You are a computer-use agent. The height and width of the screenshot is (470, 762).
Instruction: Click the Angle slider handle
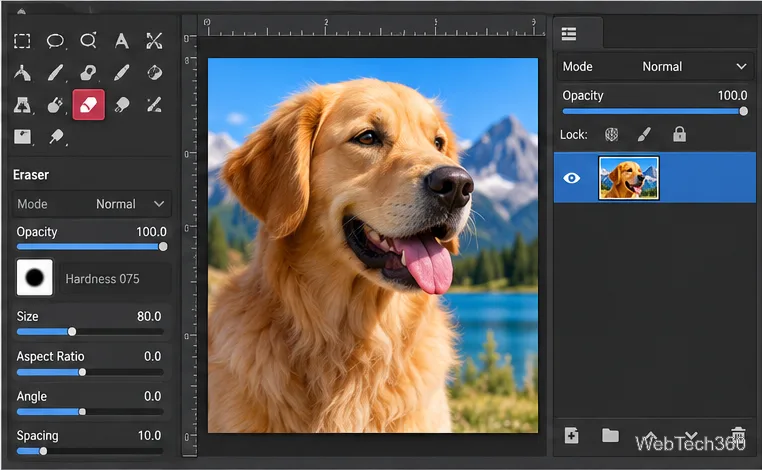(82, 412)
